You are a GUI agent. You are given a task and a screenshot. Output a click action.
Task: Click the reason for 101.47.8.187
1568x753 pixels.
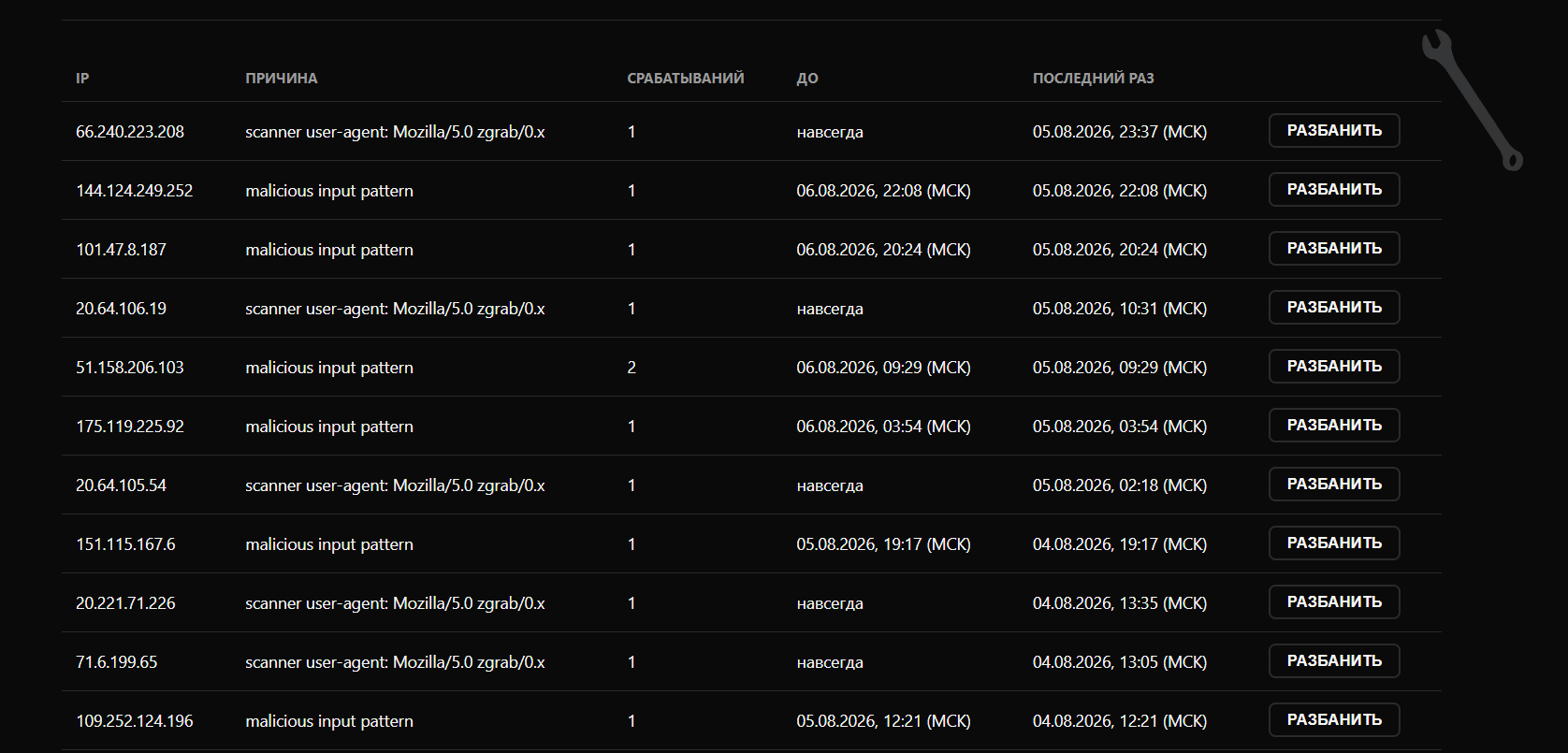[329, 250]
